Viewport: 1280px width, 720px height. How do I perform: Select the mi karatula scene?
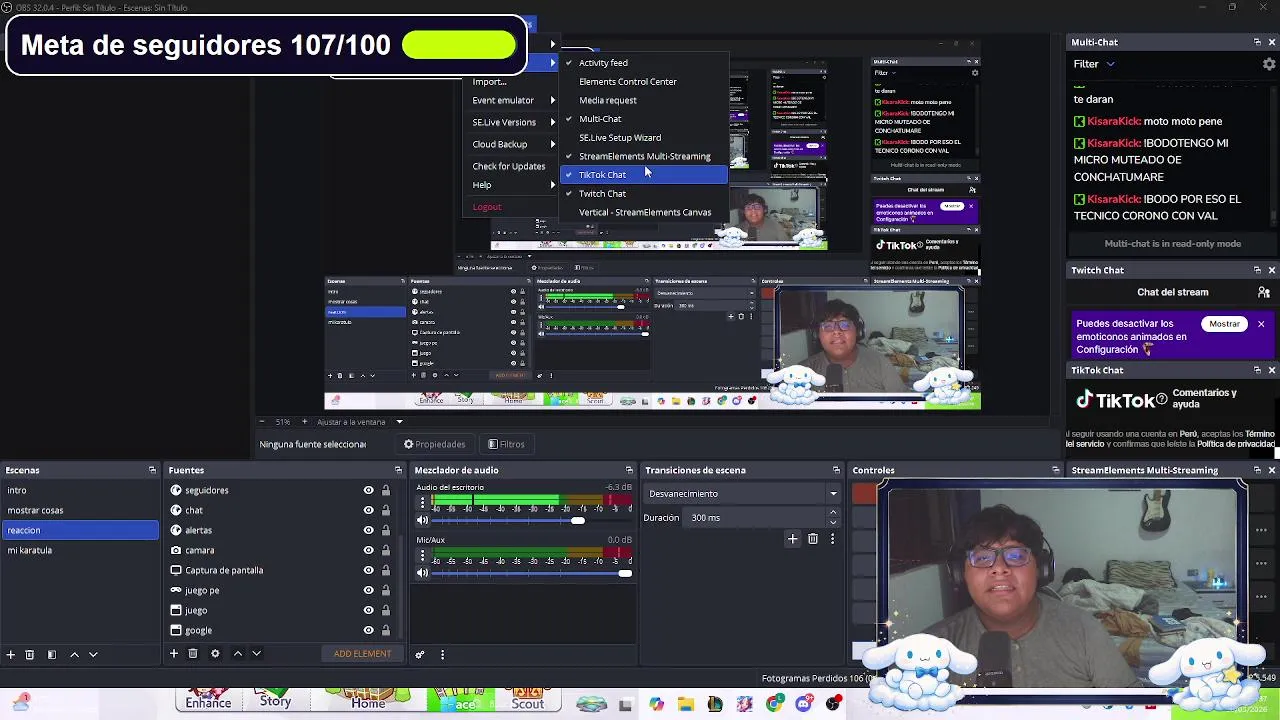point(80,550)
